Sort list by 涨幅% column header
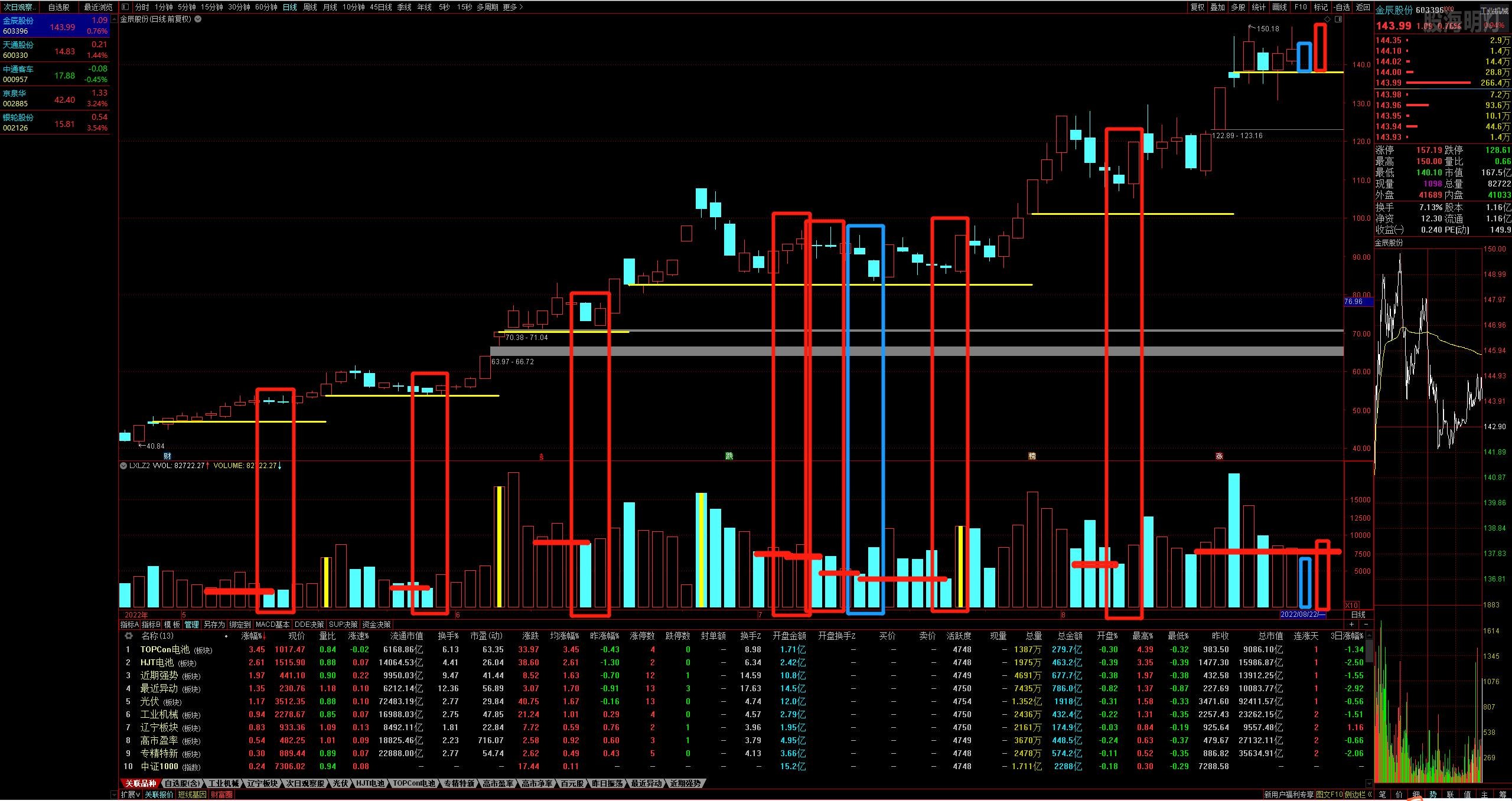 click(x=254, y=636)
